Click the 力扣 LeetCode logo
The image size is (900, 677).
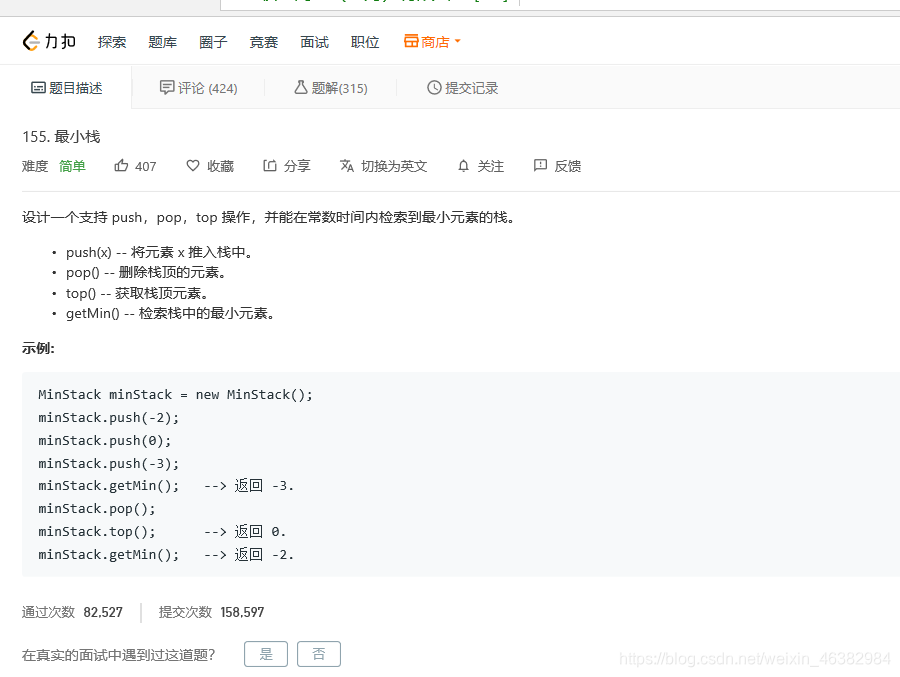[x=48, y=41]
